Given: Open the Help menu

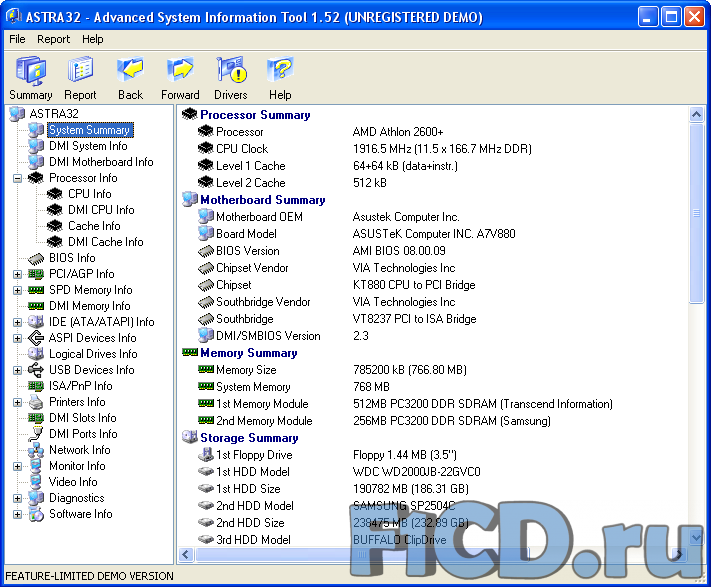Looking at the screenshot, I should tap(93, 39).
